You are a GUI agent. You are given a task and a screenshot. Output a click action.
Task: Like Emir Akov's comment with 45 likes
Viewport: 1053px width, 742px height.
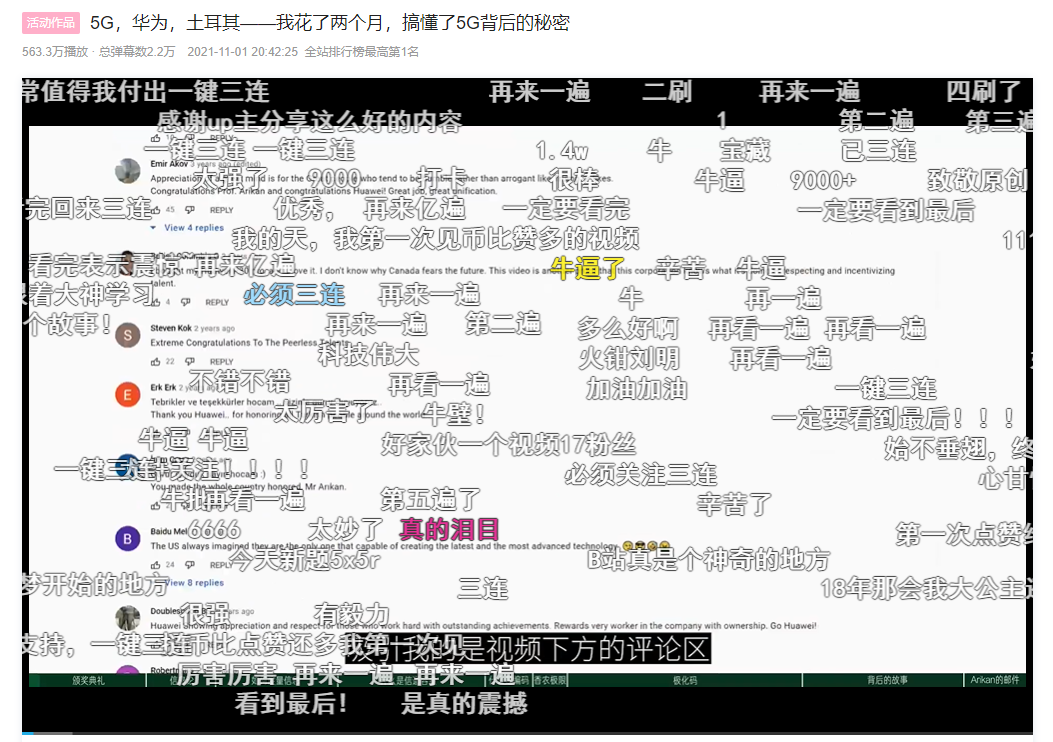coord(156,210)
